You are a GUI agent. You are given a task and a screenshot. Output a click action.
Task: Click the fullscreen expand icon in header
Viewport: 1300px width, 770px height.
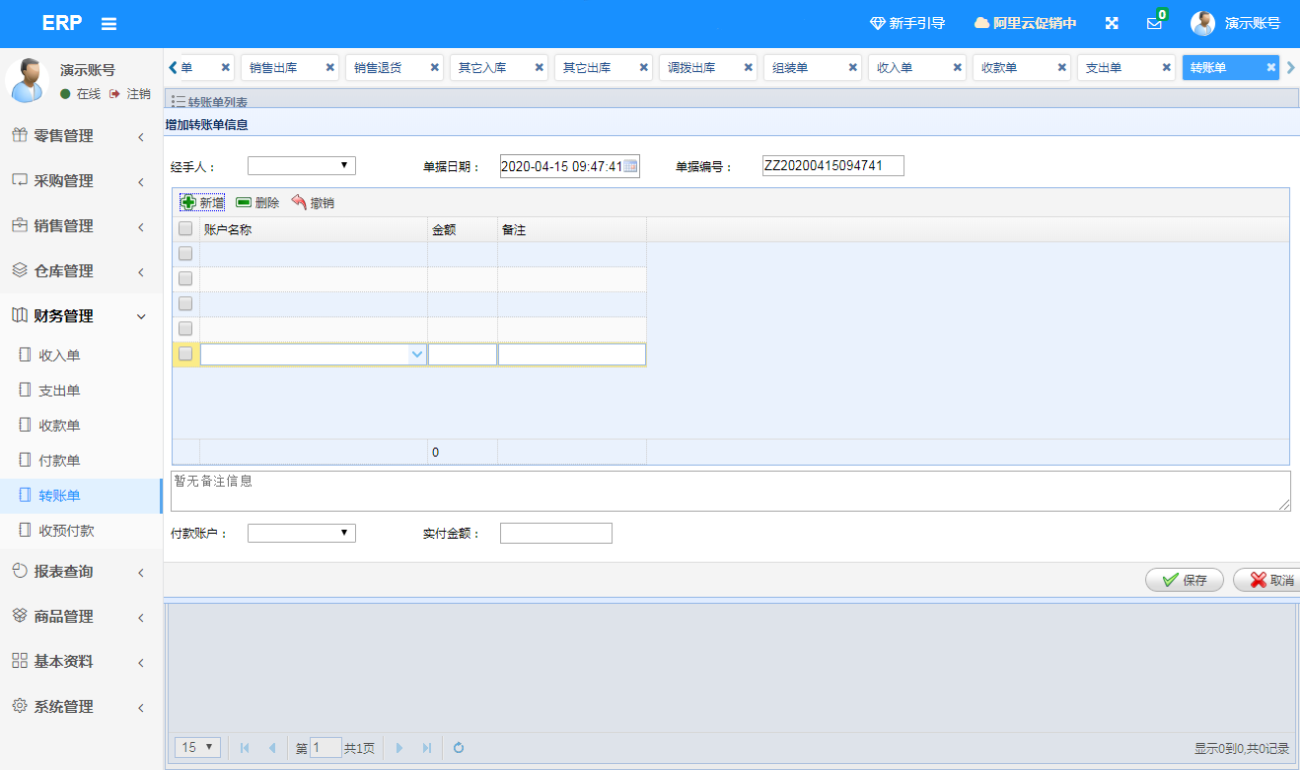point(1111,24)
